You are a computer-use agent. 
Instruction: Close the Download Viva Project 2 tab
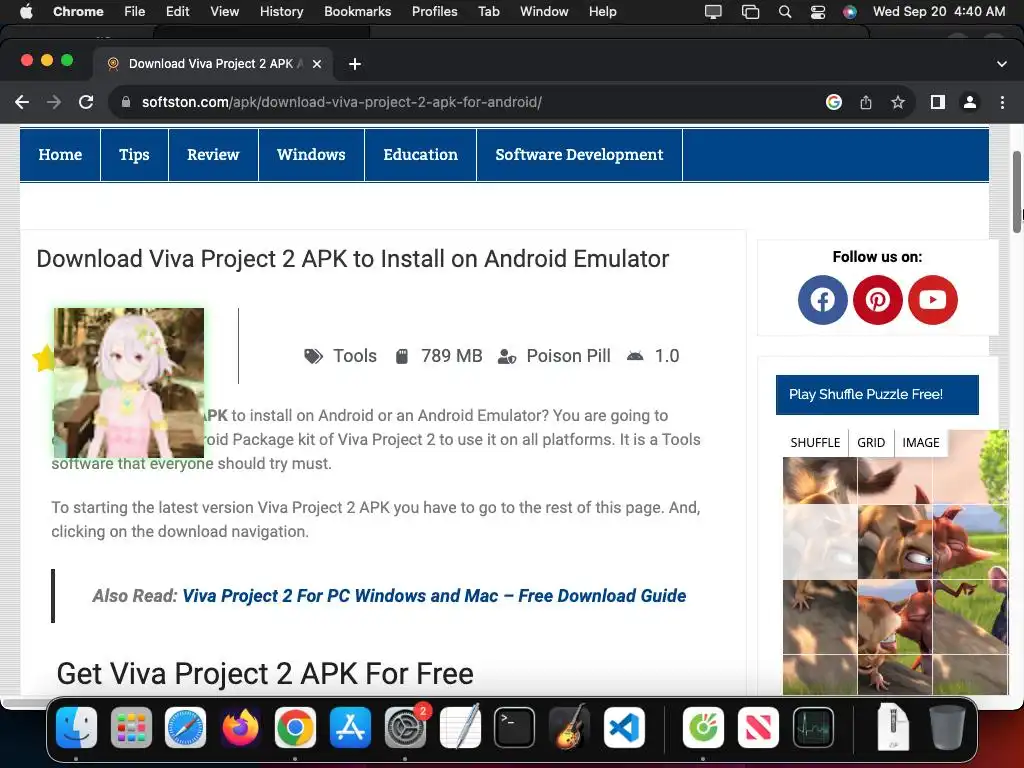tap(317, 64)
